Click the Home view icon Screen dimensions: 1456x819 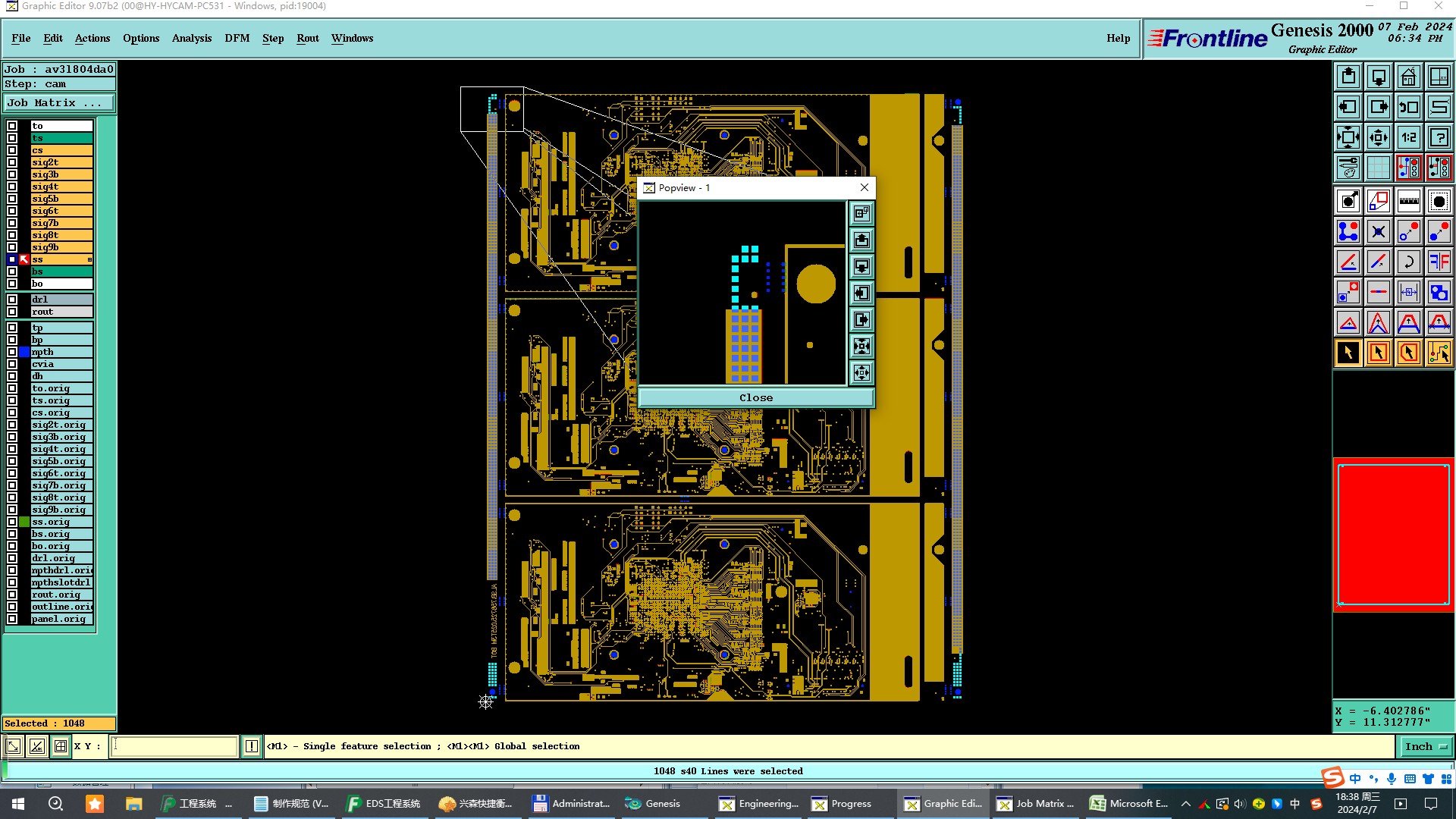pyautogui.click(x=1408, y=77)
